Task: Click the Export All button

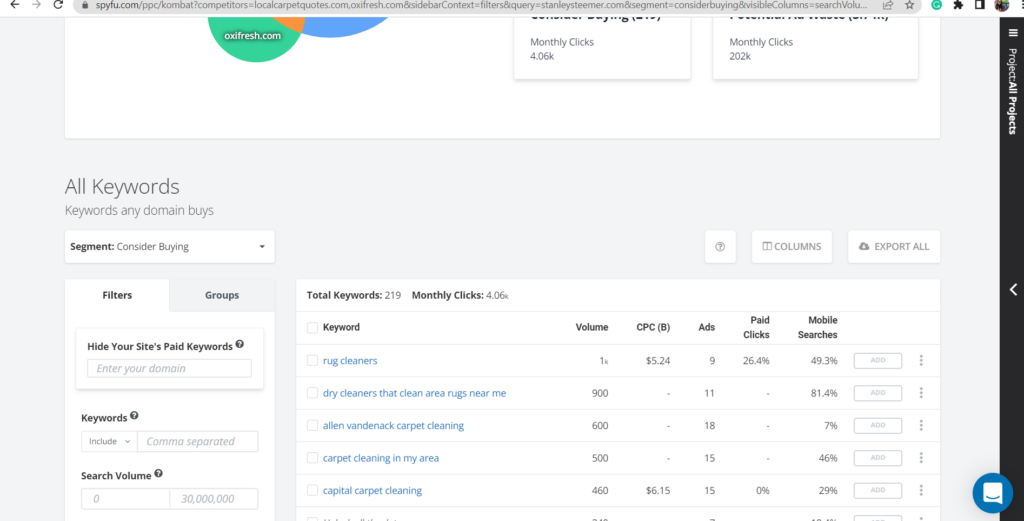Action: pyautogui.click(x=894, y=246)
